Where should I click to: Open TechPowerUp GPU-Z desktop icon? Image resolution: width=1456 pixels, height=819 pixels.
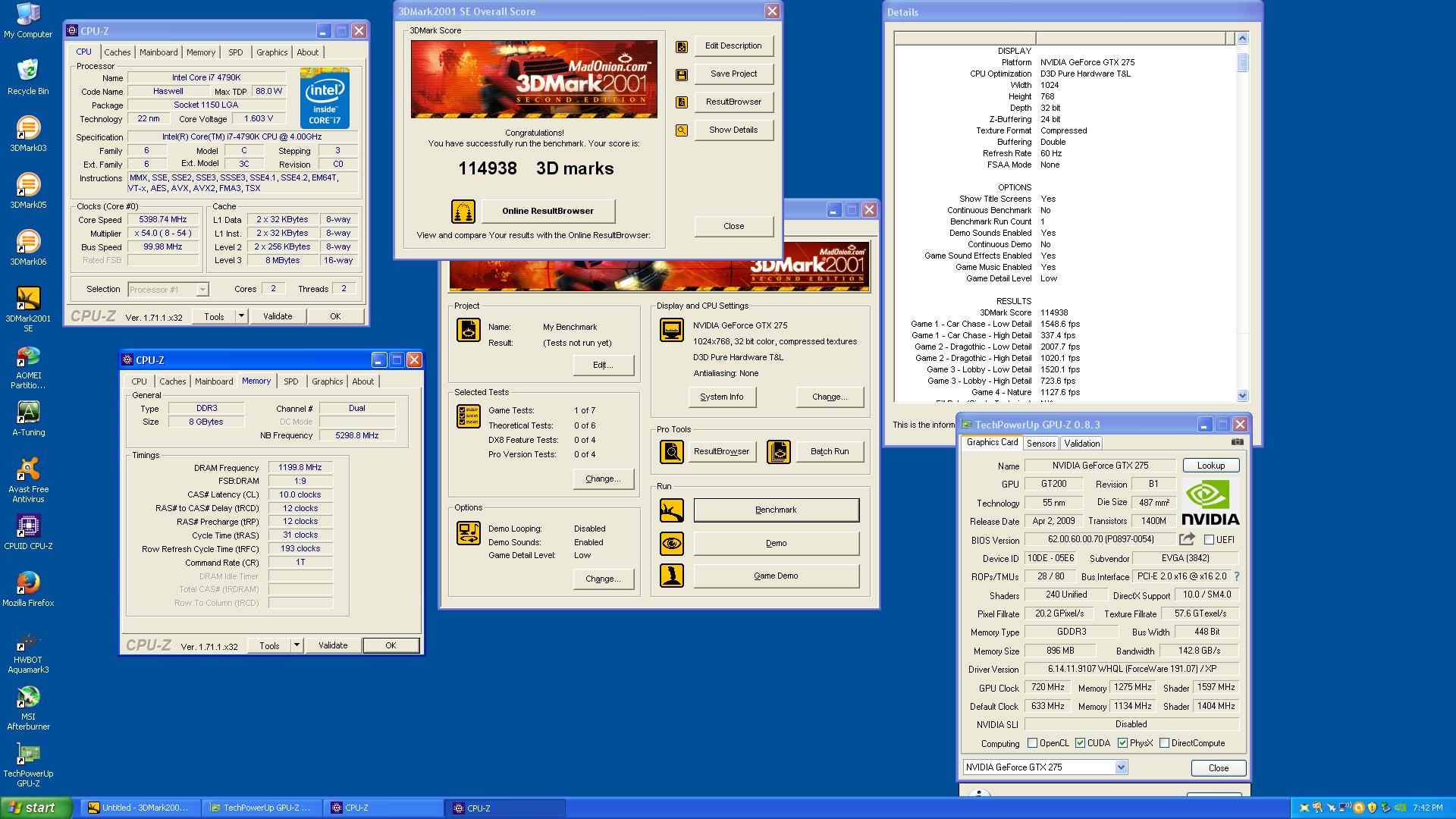(x=28, y=764)
